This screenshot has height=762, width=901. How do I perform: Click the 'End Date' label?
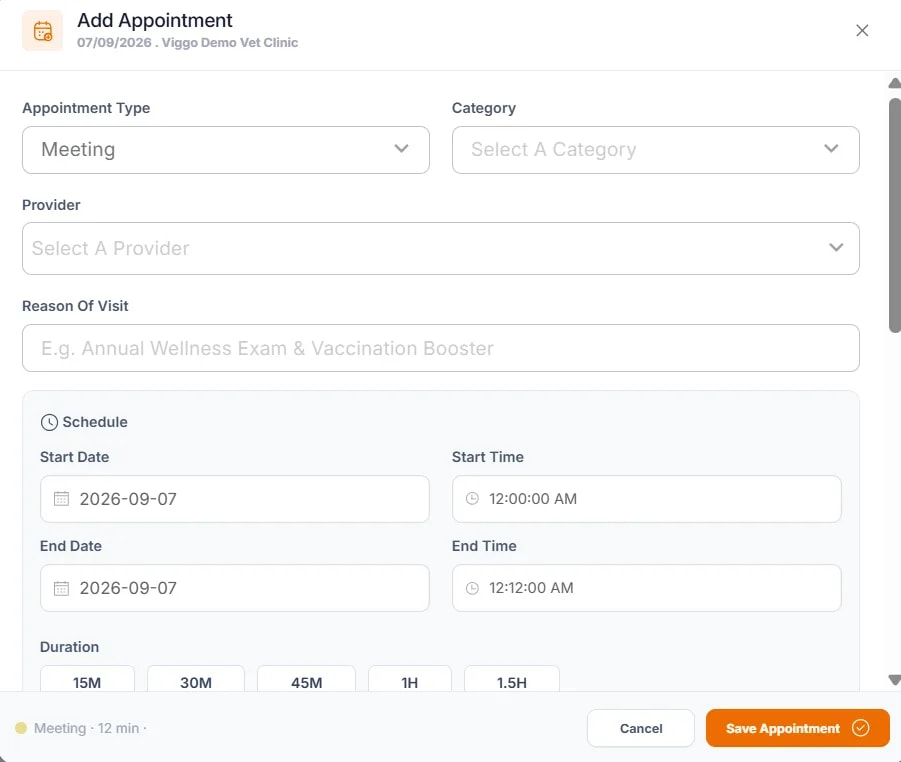(x=71, y=546)
